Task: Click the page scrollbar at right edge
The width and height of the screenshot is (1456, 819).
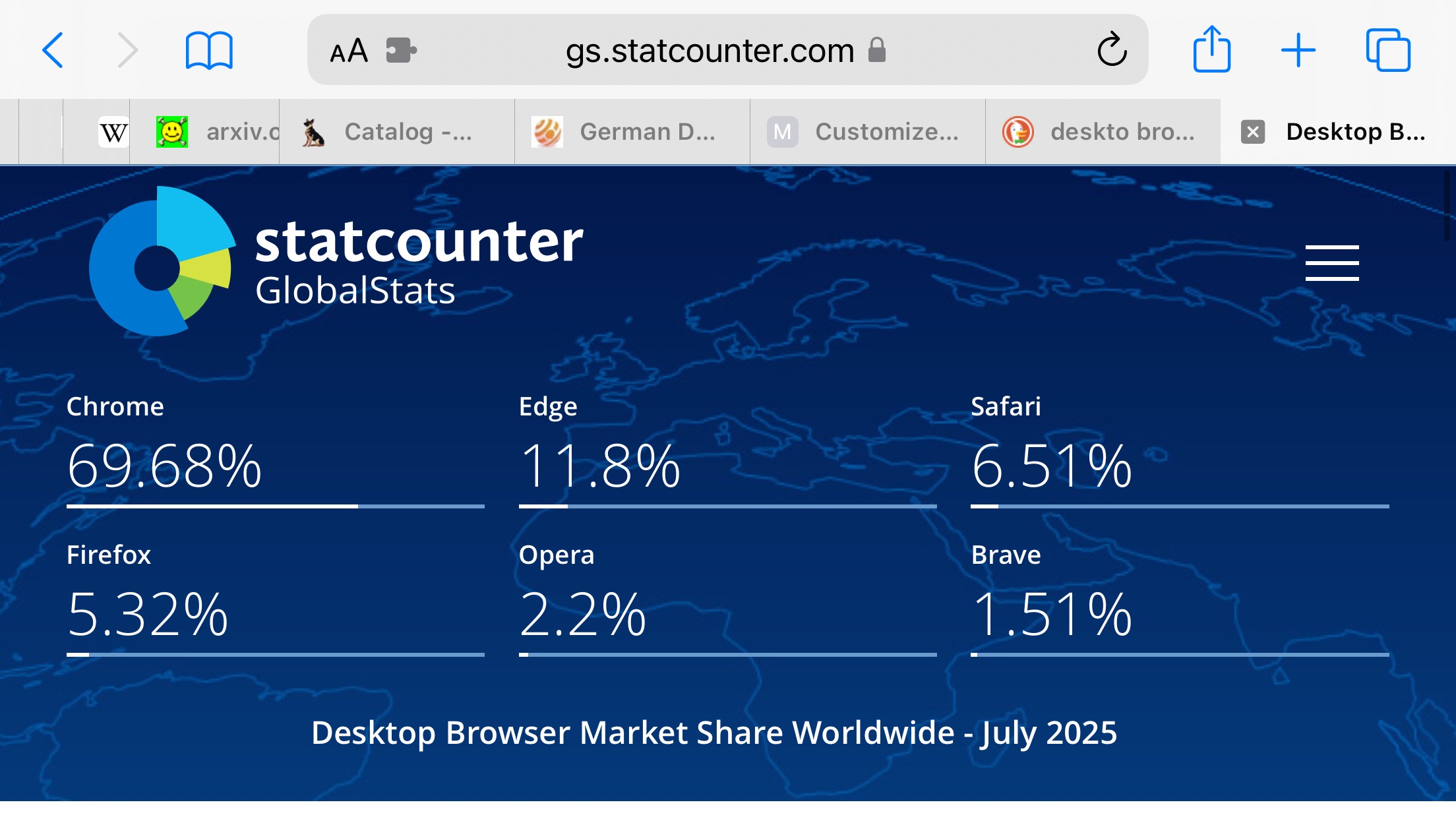Action: coord(1450,206)
